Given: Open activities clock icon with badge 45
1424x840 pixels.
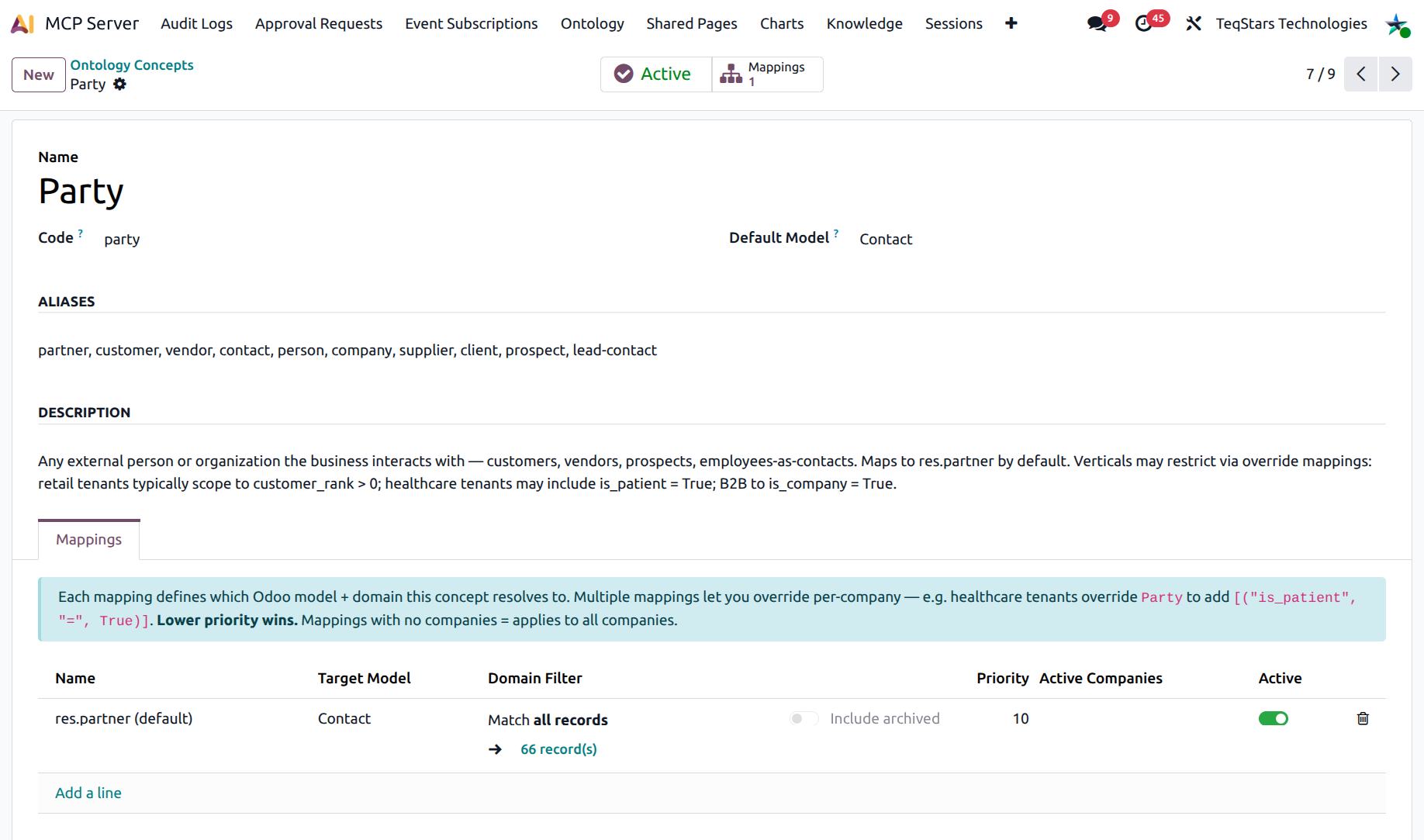Looking at the screenshot, I should (x=1145, y=23).
